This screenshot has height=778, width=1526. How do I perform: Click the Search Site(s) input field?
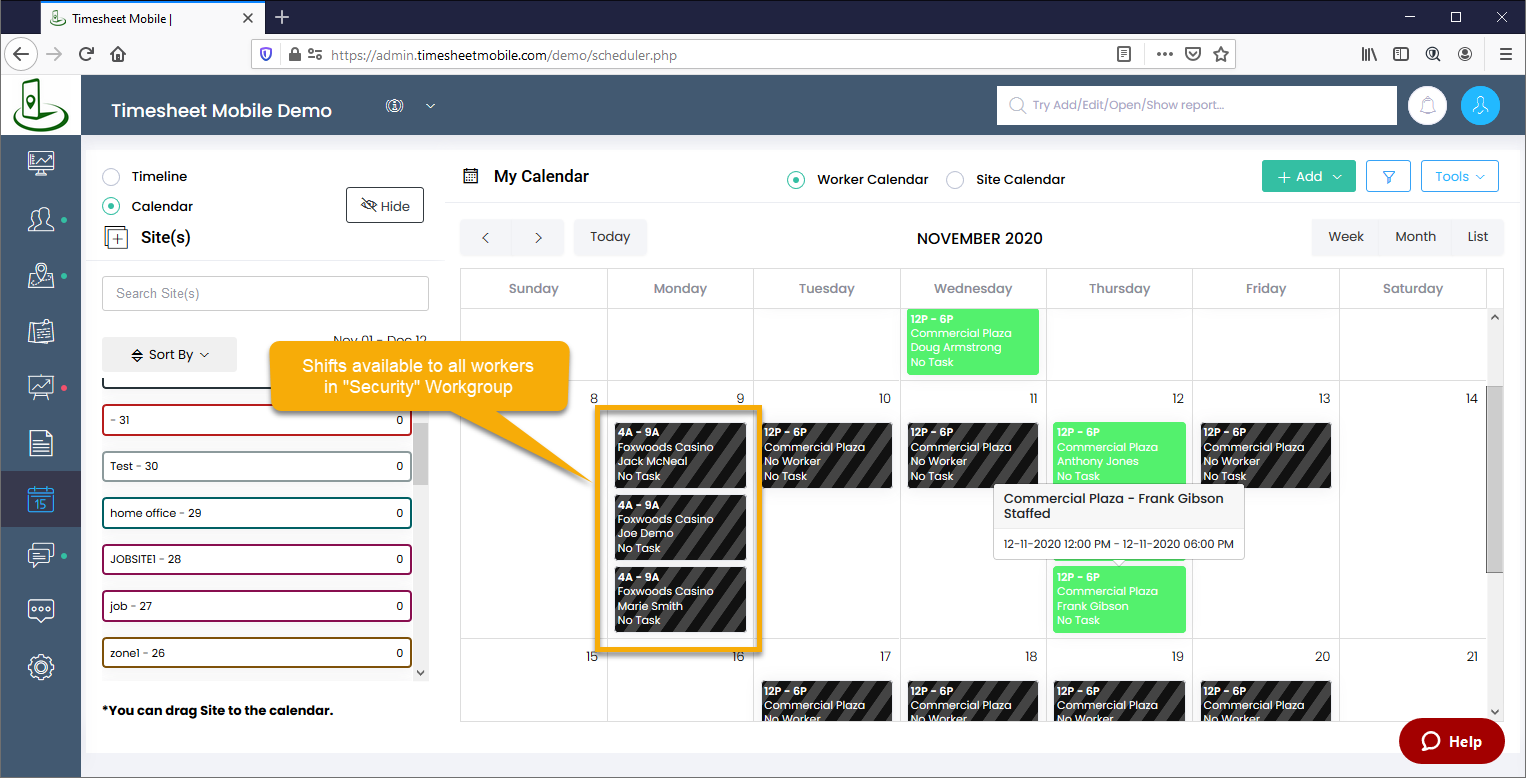(265, 293)
